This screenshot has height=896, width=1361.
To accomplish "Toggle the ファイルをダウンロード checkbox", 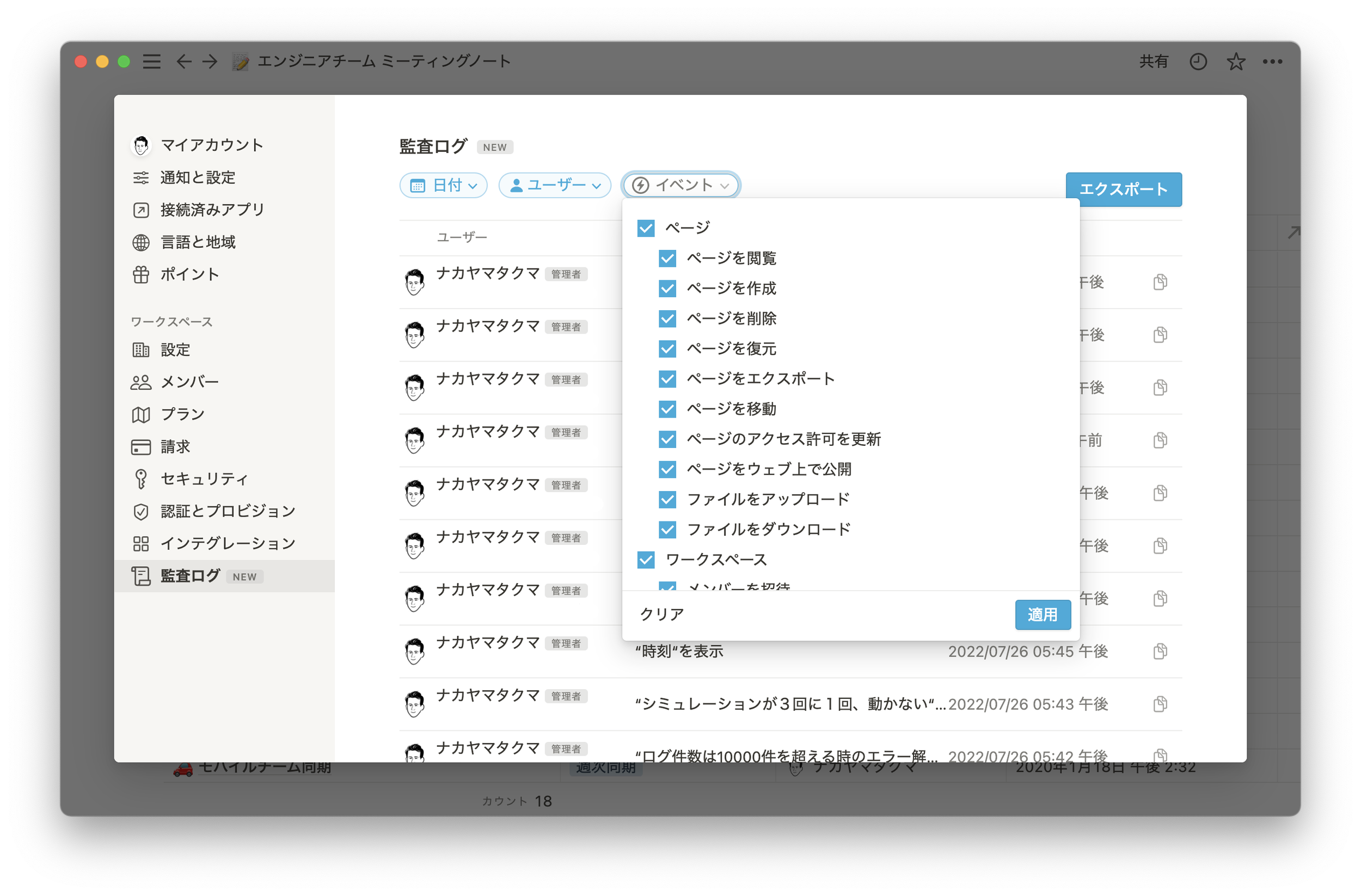I will [x=667, y=530].
